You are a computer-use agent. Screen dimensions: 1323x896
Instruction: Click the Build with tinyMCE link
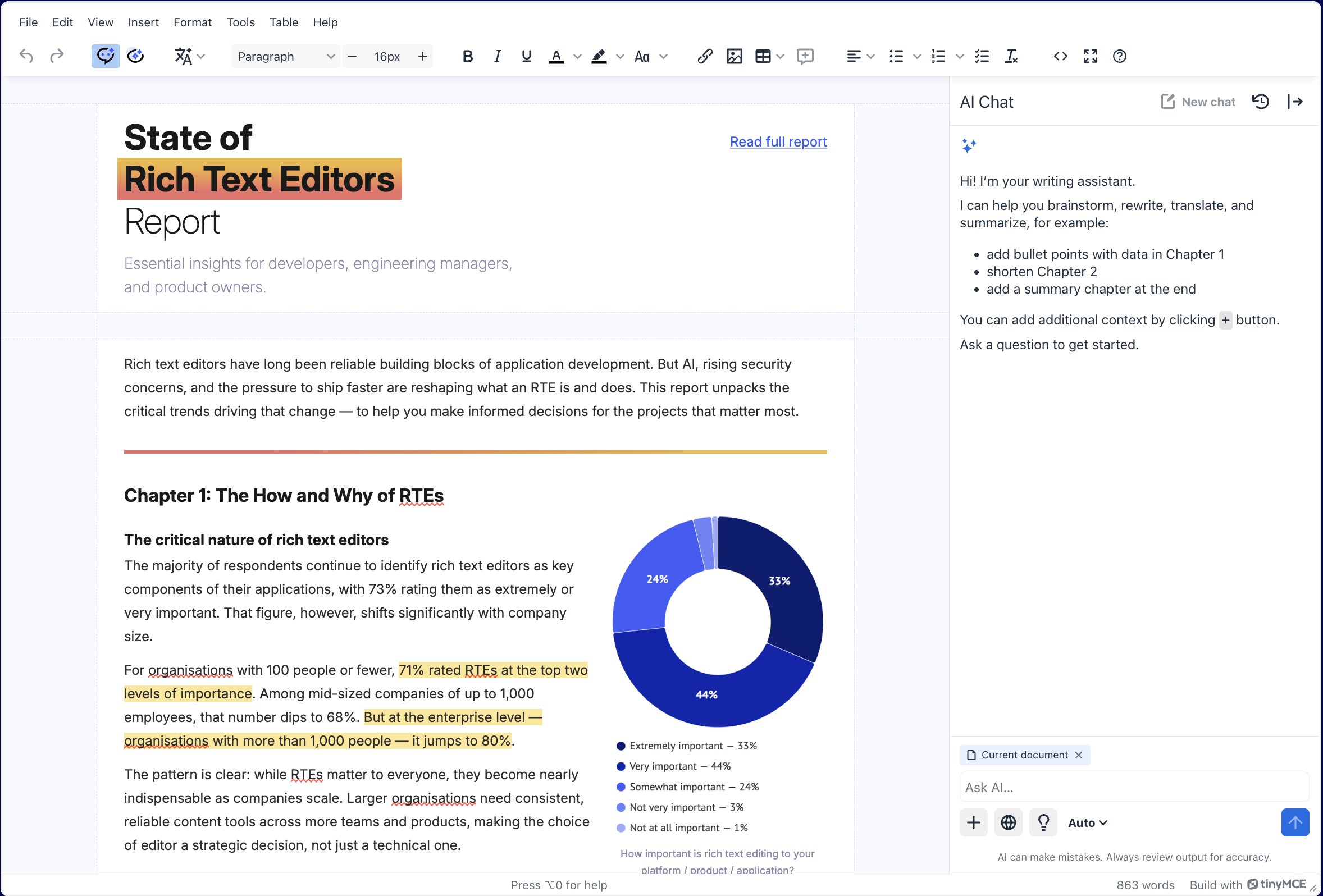[1248, 885]
